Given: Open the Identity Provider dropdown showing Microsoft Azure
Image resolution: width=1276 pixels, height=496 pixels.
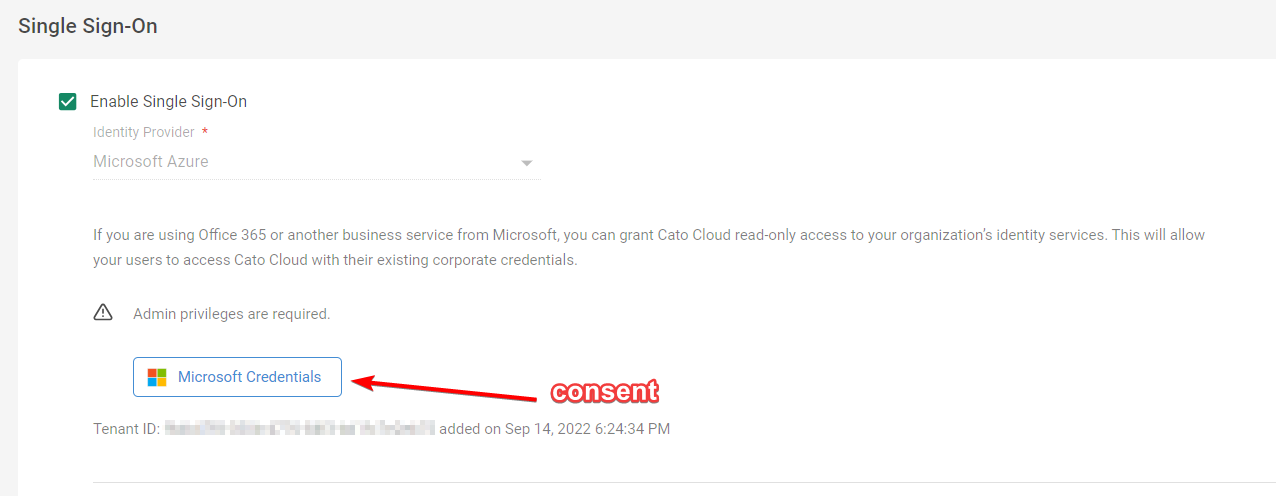Looking at the screenshot, I should 316,162.
